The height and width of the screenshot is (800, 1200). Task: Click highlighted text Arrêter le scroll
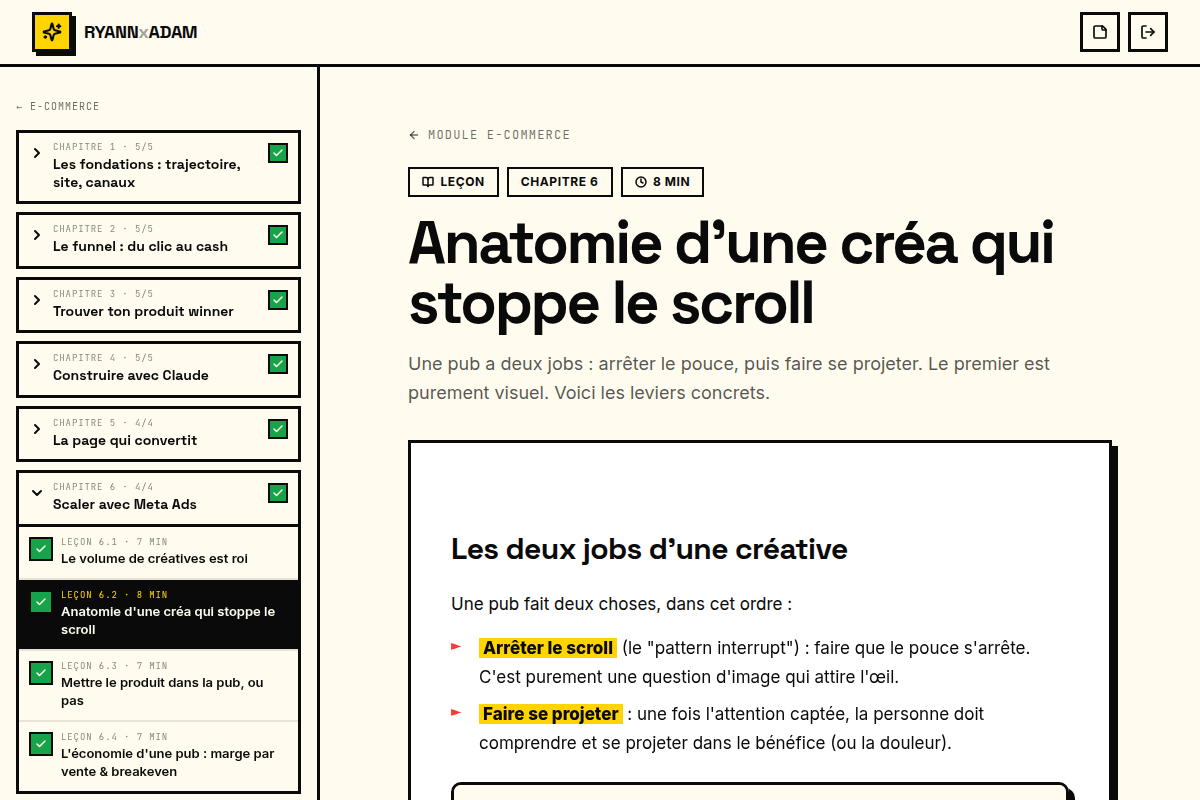coord(548,648)
